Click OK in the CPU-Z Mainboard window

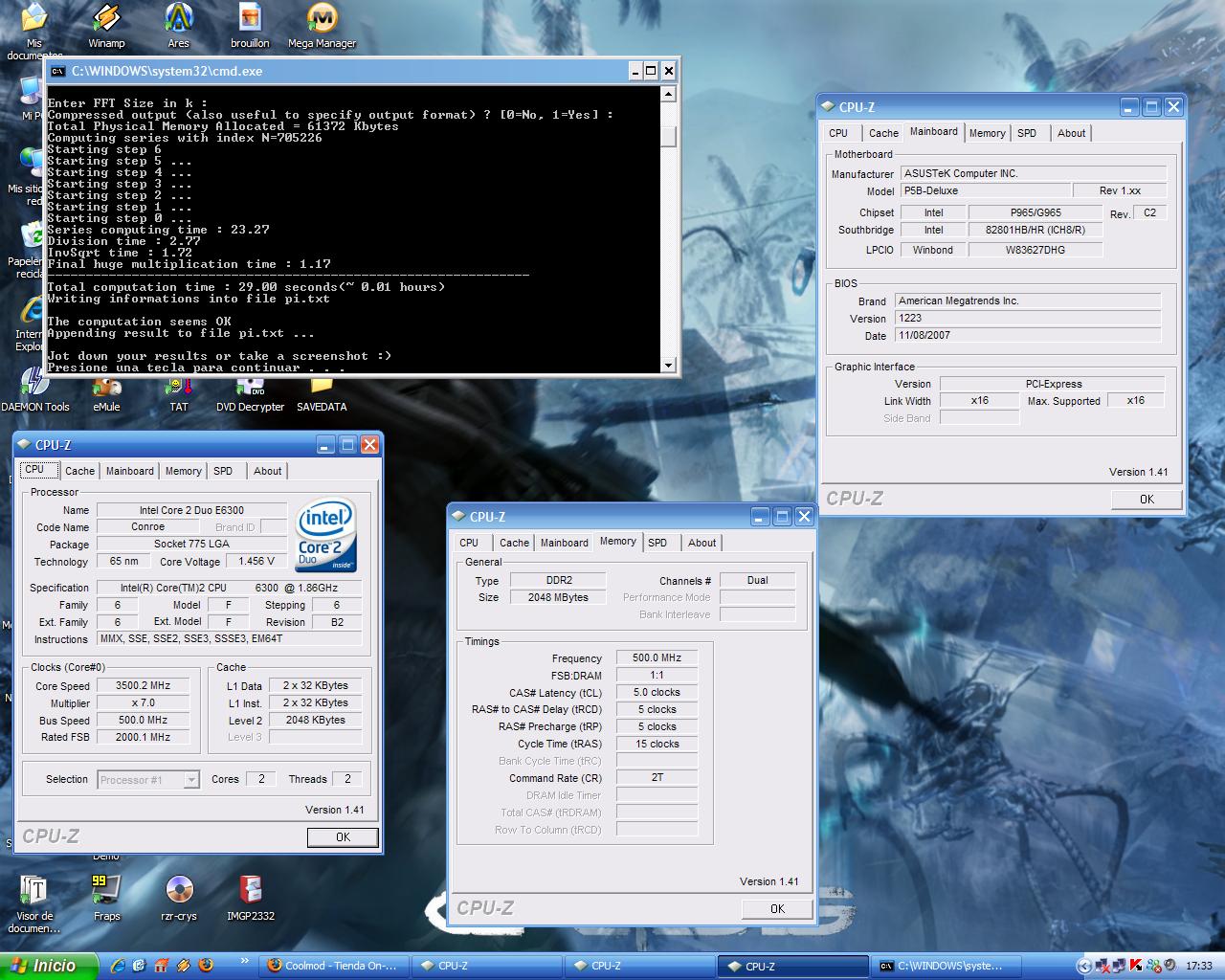1147,499
